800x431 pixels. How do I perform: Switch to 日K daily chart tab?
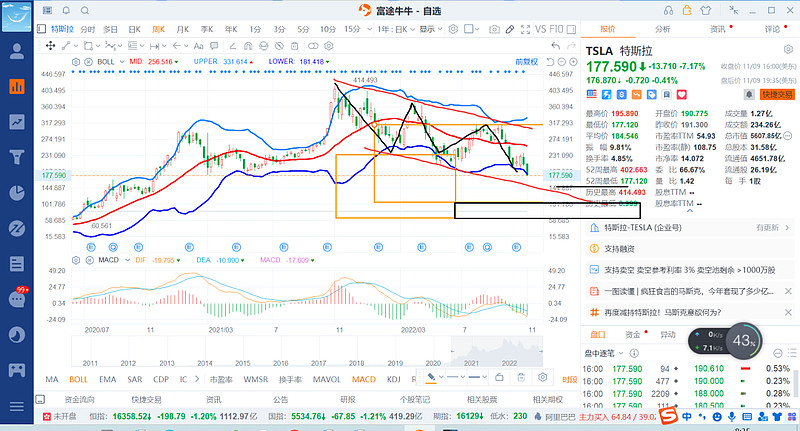pyautogui.click(x=134, y=30)
